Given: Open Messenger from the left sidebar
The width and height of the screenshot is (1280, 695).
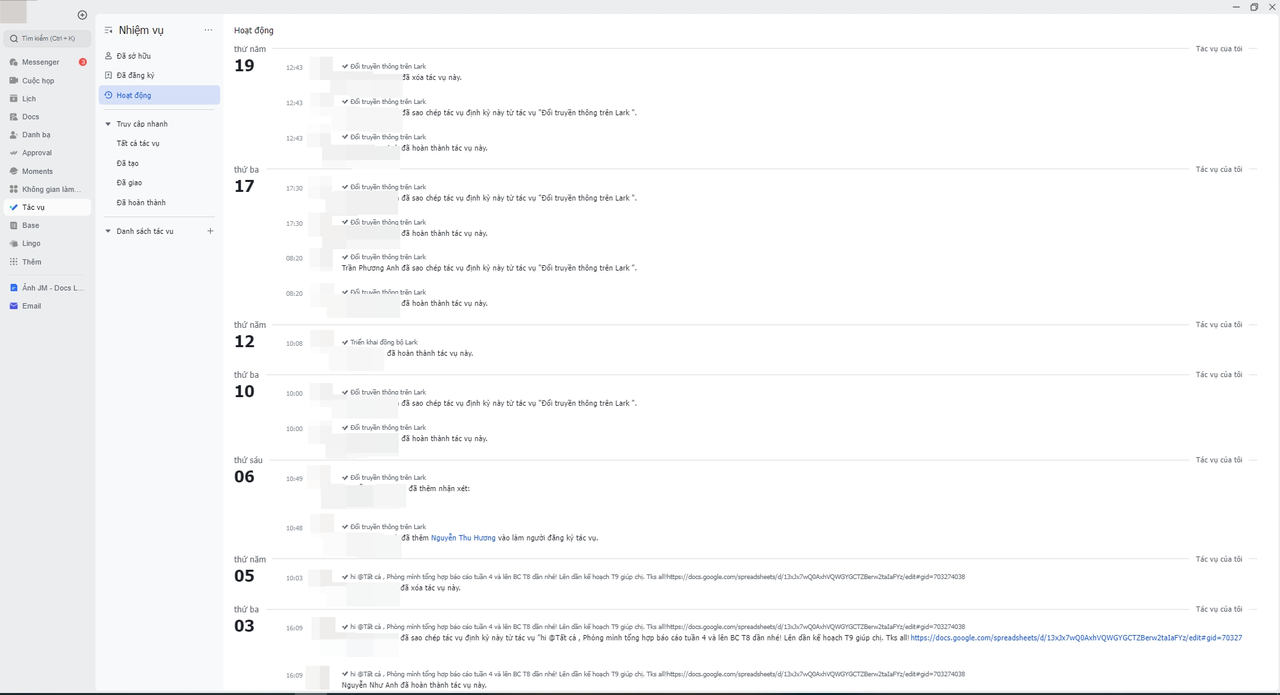Looking at the screenshot, I should [40, 62].
